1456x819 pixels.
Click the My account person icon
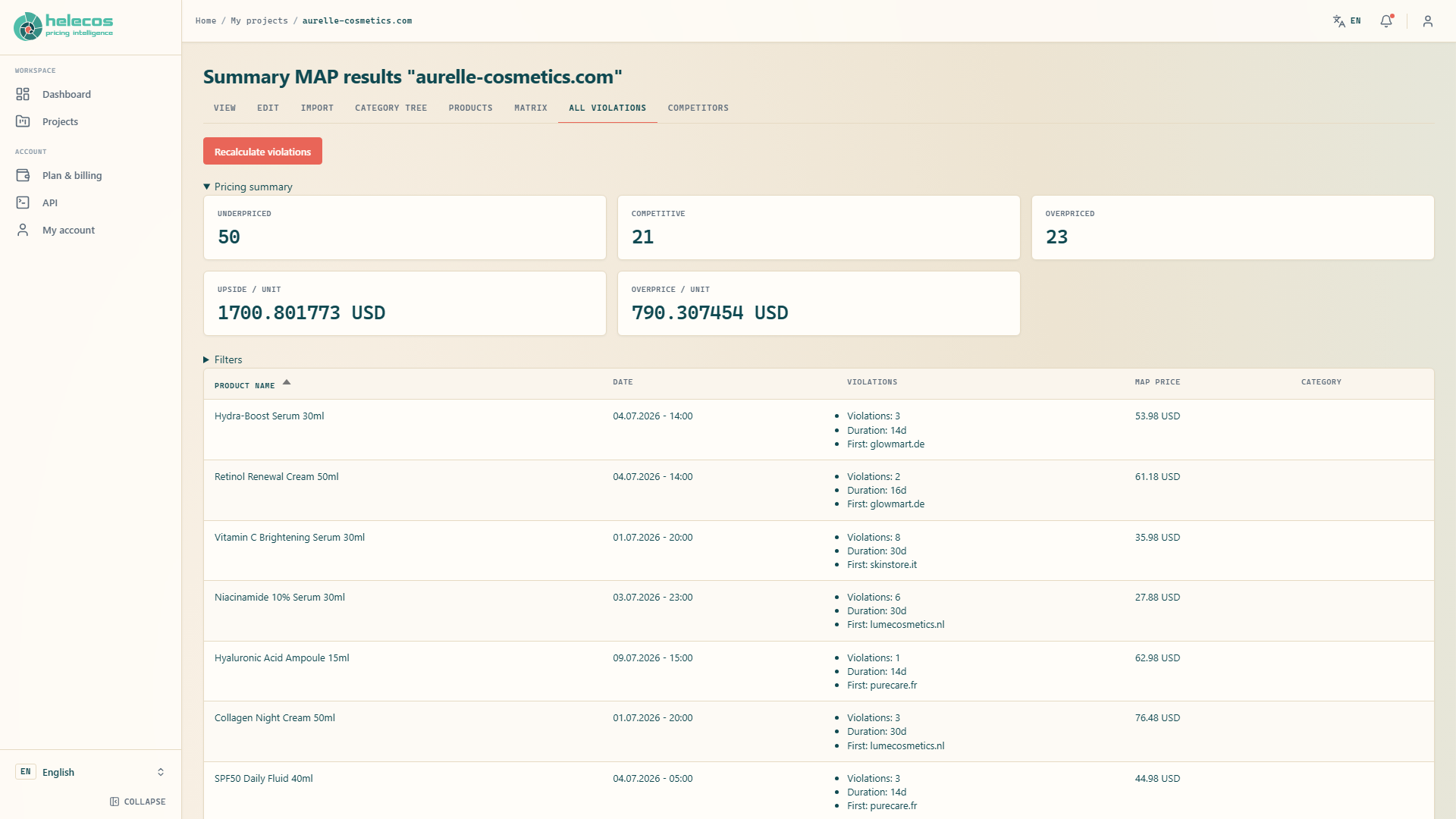(x=23, y=230)
